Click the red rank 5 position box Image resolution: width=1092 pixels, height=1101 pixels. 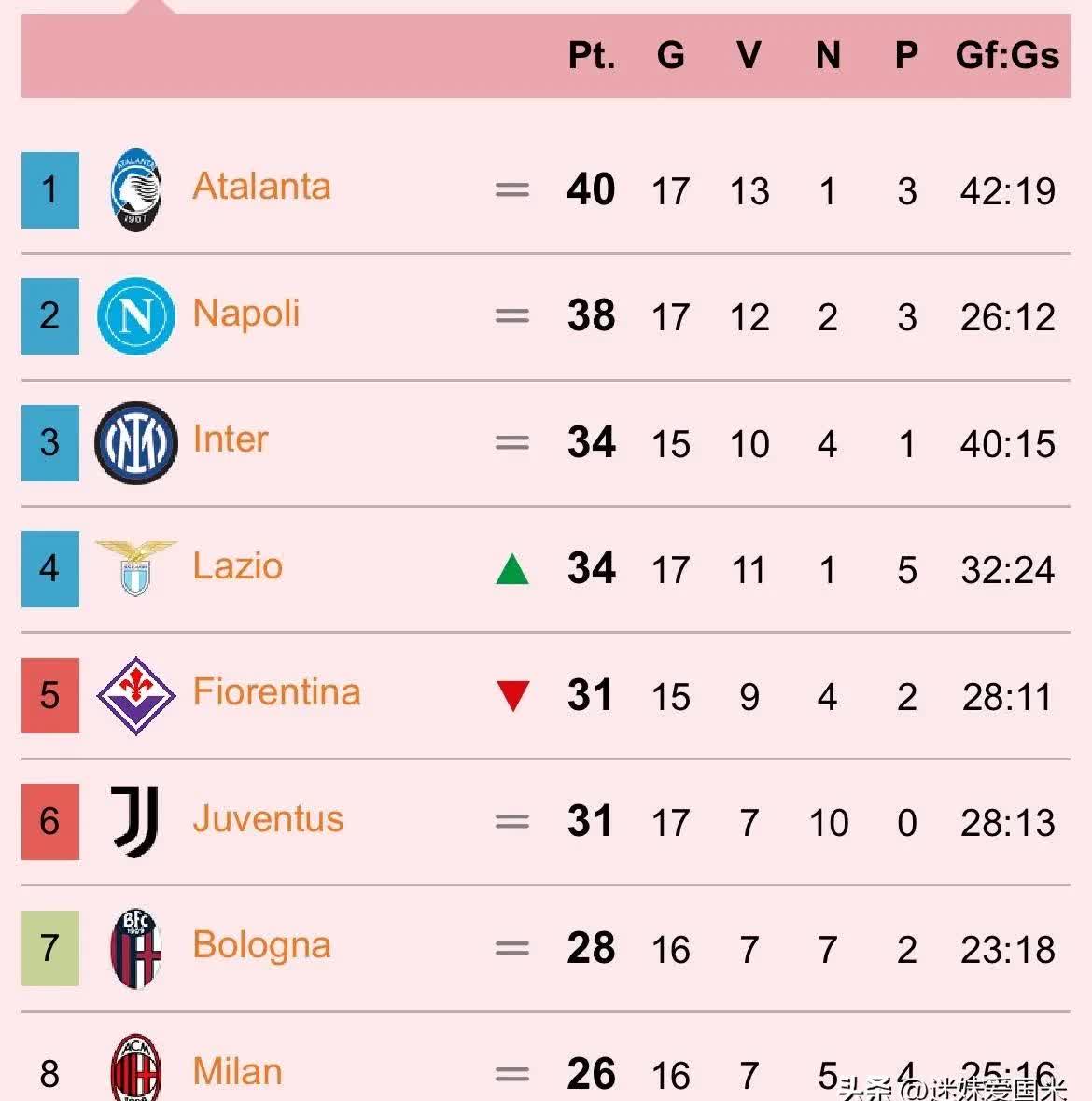click(50, 696)
